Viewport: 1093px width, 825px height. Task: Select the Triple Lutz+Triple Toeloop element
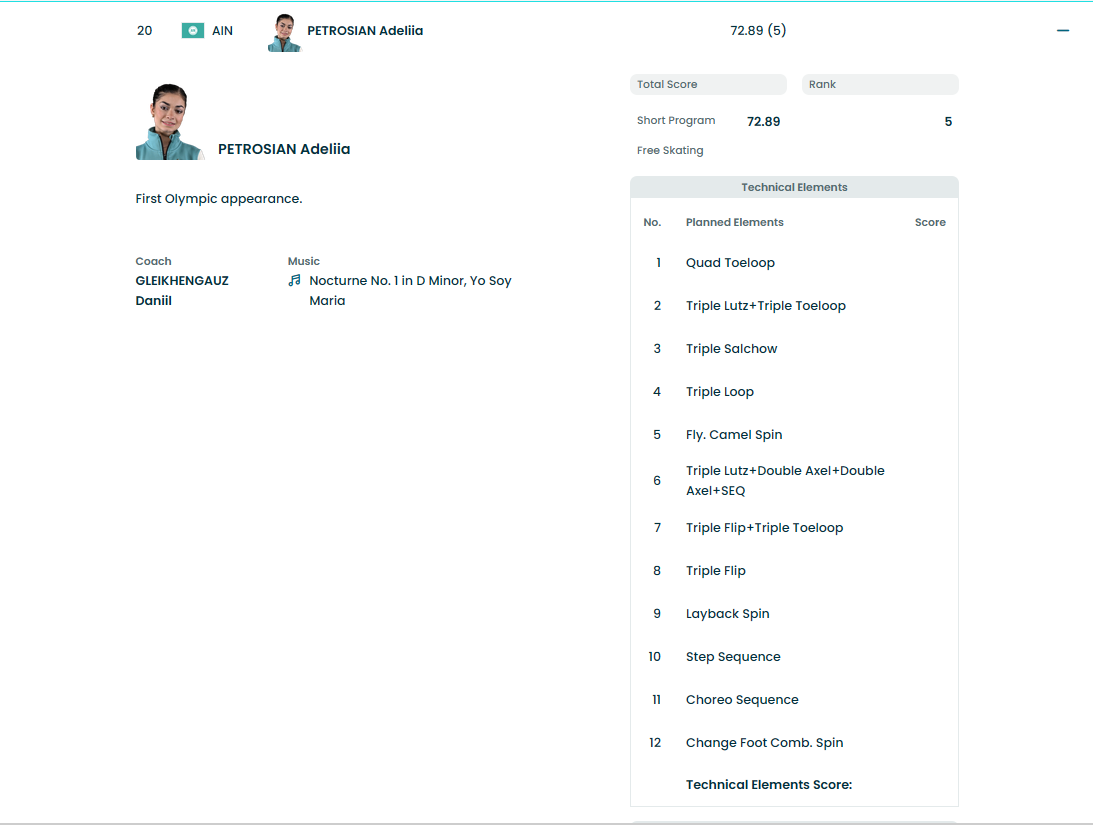pyautogui.click(x=765, y=306)
